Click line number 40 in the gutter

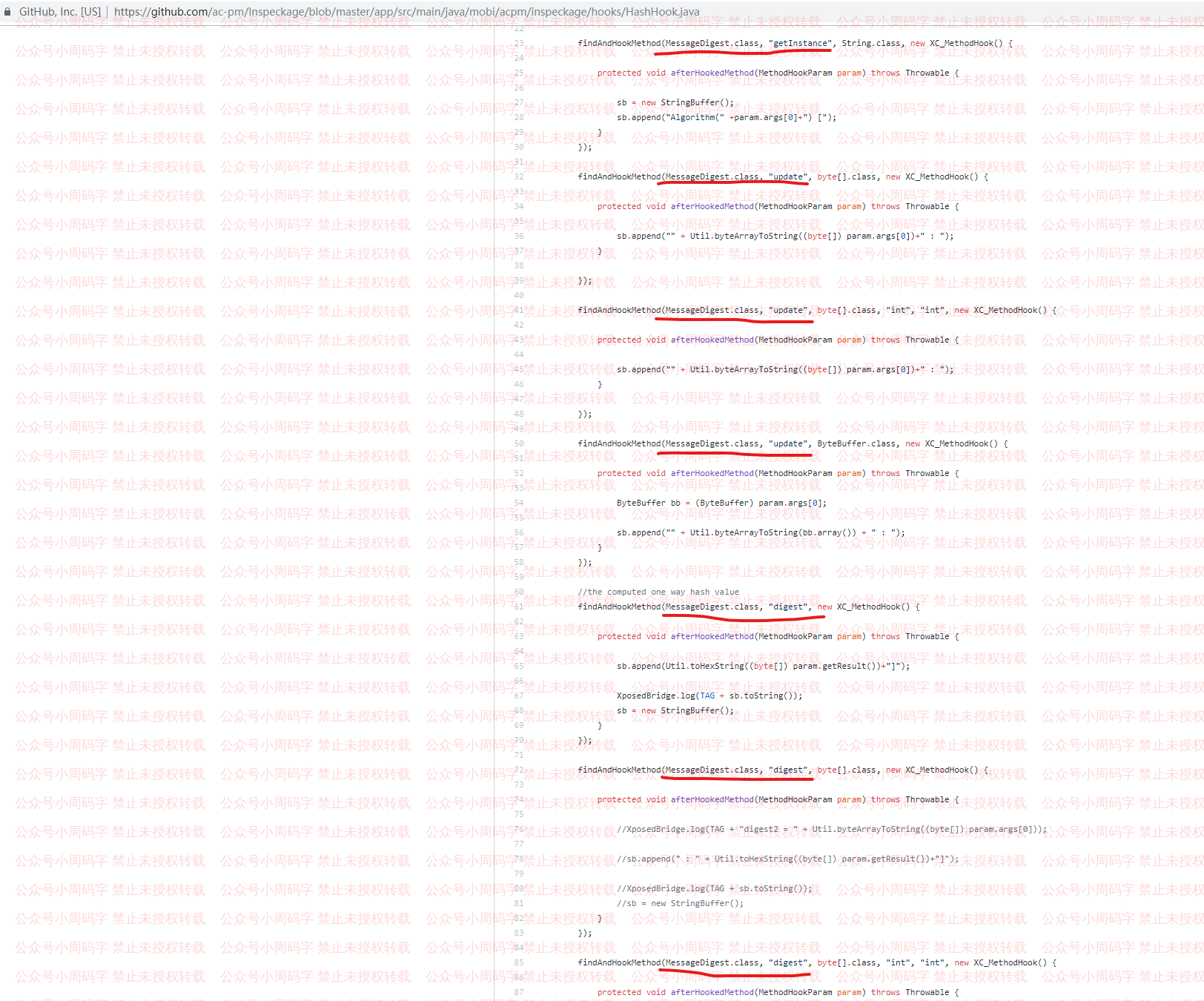tap(519, 295)
